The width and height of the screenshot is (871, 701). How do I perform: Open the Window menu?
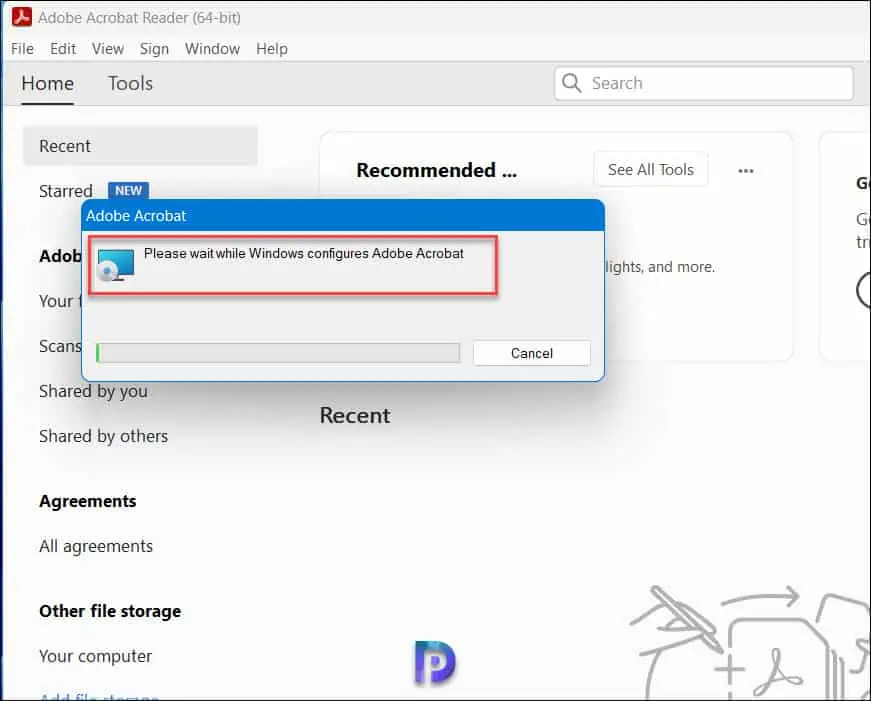coord(212,49)
